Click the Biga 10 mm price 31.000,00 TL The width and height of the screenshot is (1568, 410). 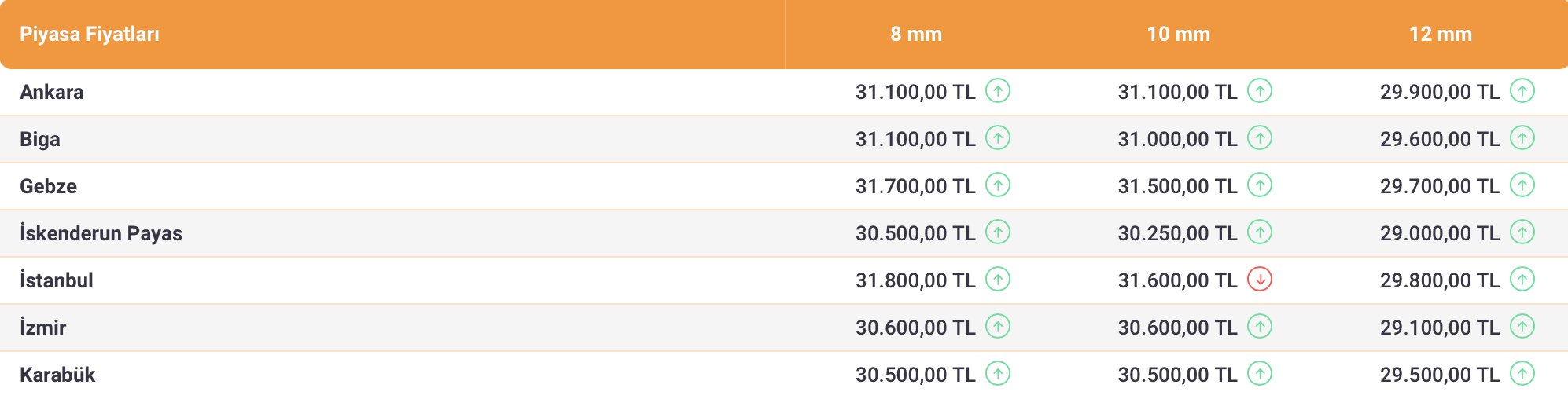click(x=1177, y=139)
